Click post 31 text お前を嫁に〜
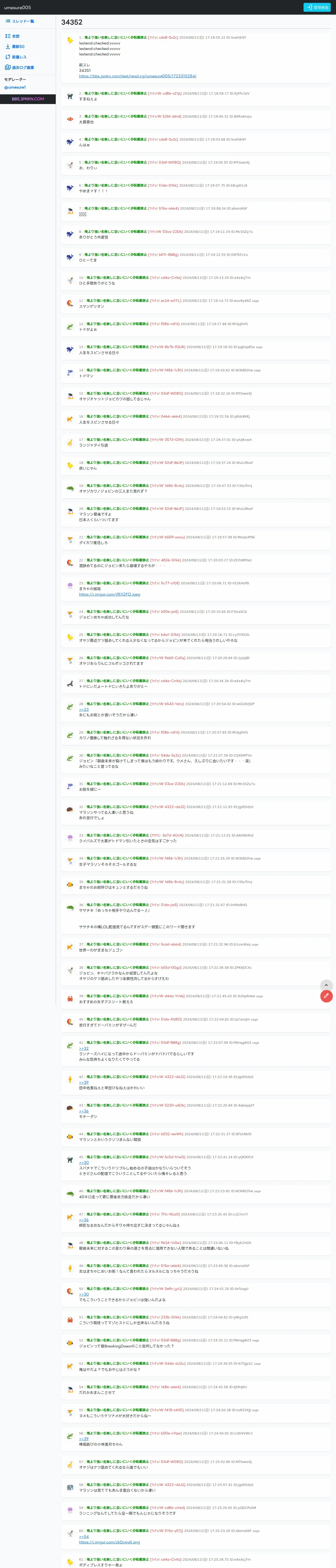Image resolution: width=336 pixels, height=1568 pixels. click(x=90, y=789)
